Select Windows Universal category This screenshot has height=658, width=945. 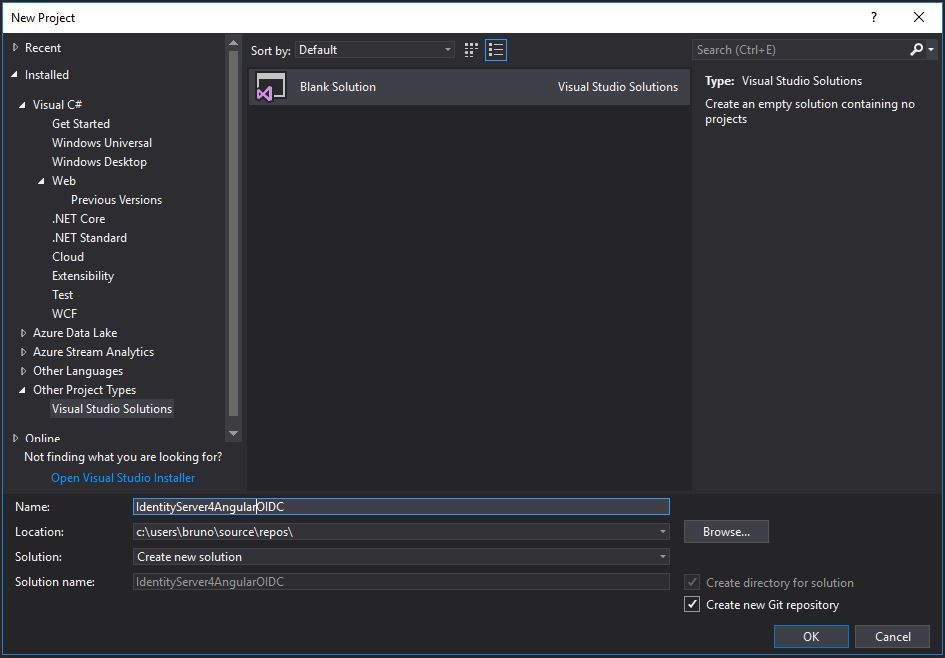102,143
